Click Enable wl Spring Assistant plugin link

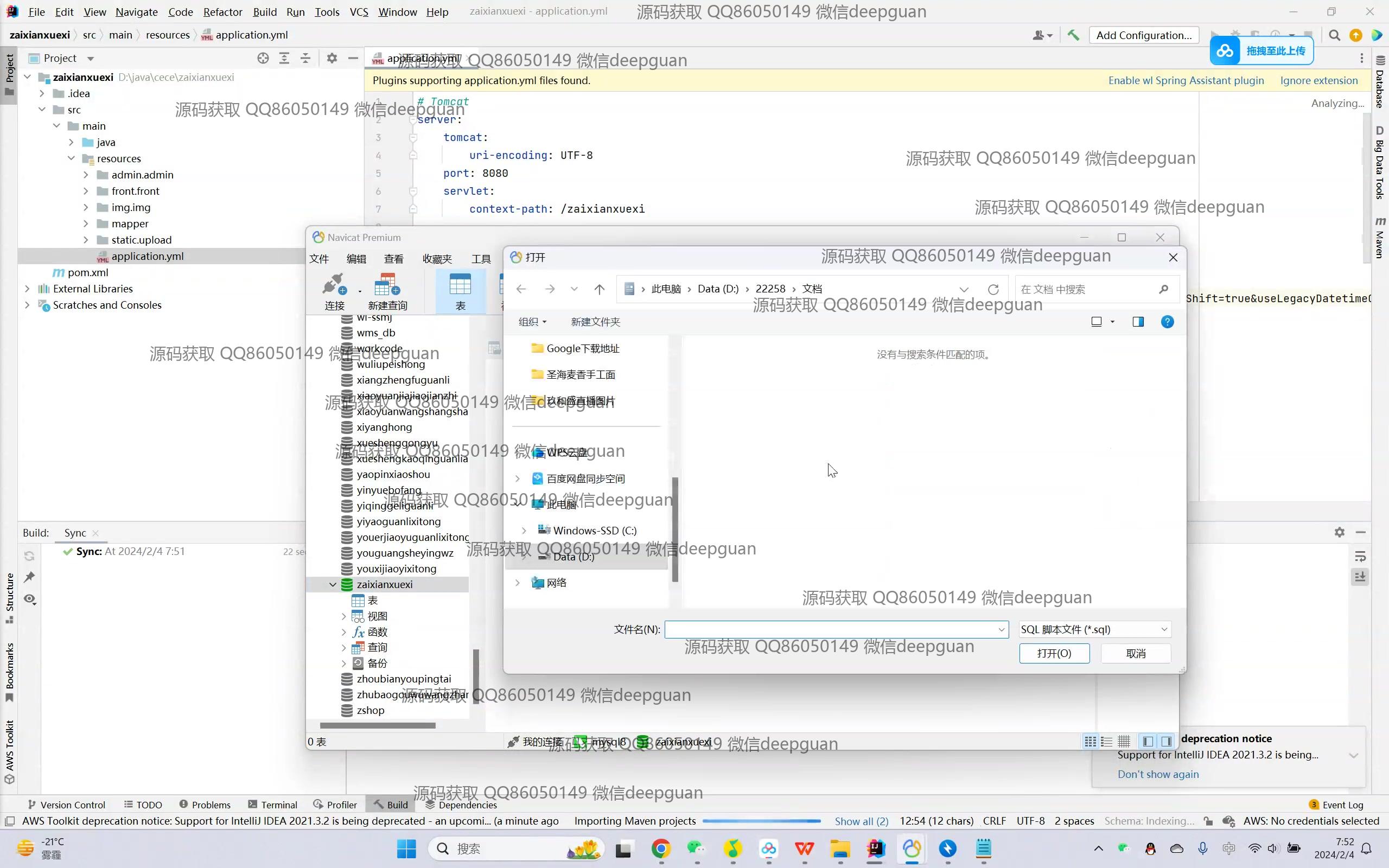[1186, 80]
